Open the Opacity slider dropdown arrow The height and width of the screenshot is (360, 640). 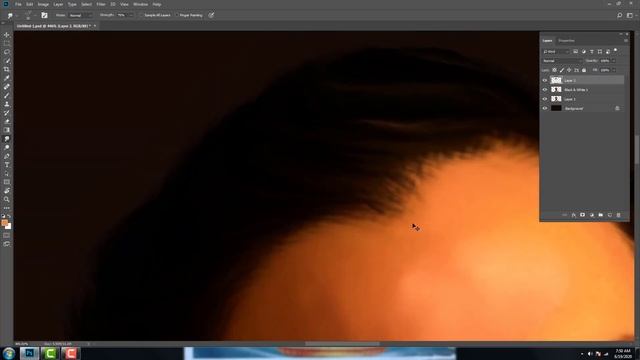coord(613,61)
